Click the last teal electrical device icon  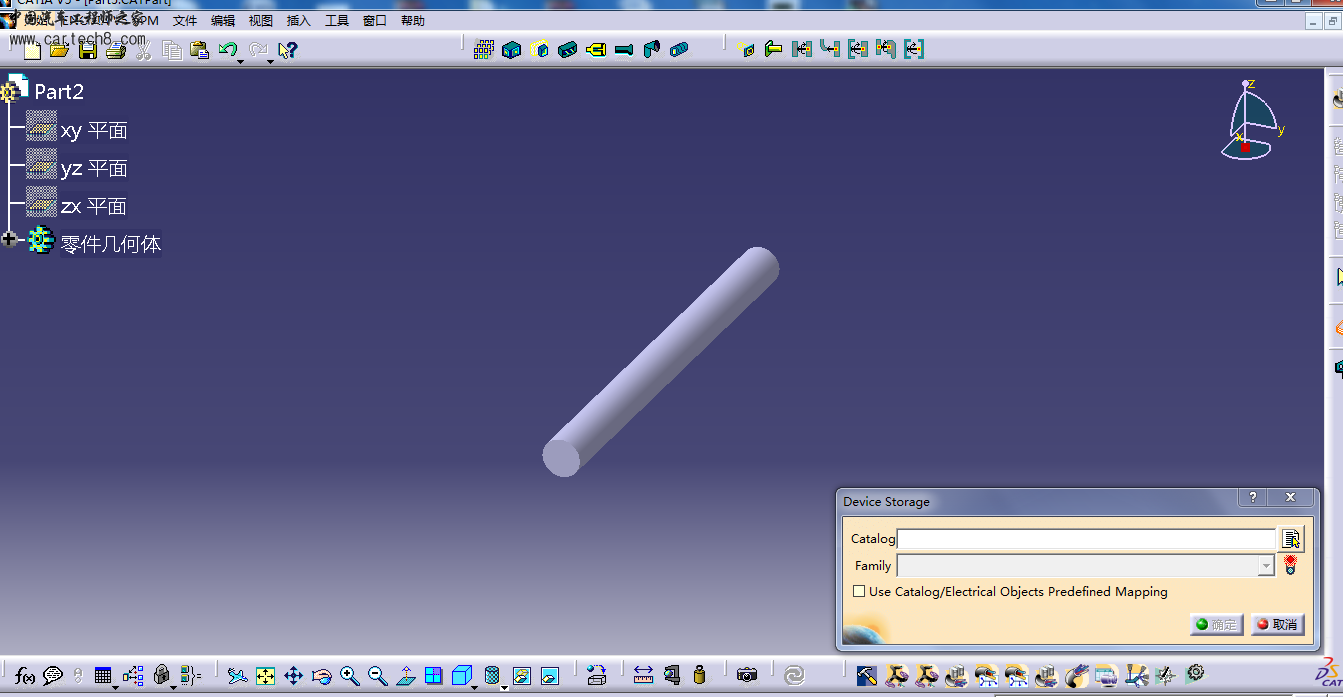[680, 48]
